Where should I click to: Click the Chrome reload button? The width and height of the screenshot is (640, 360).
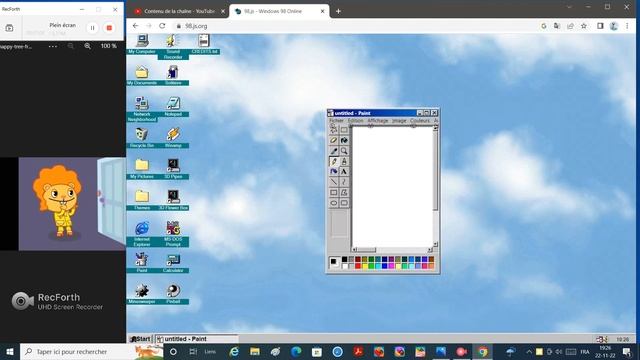click(x=162, y=26)
